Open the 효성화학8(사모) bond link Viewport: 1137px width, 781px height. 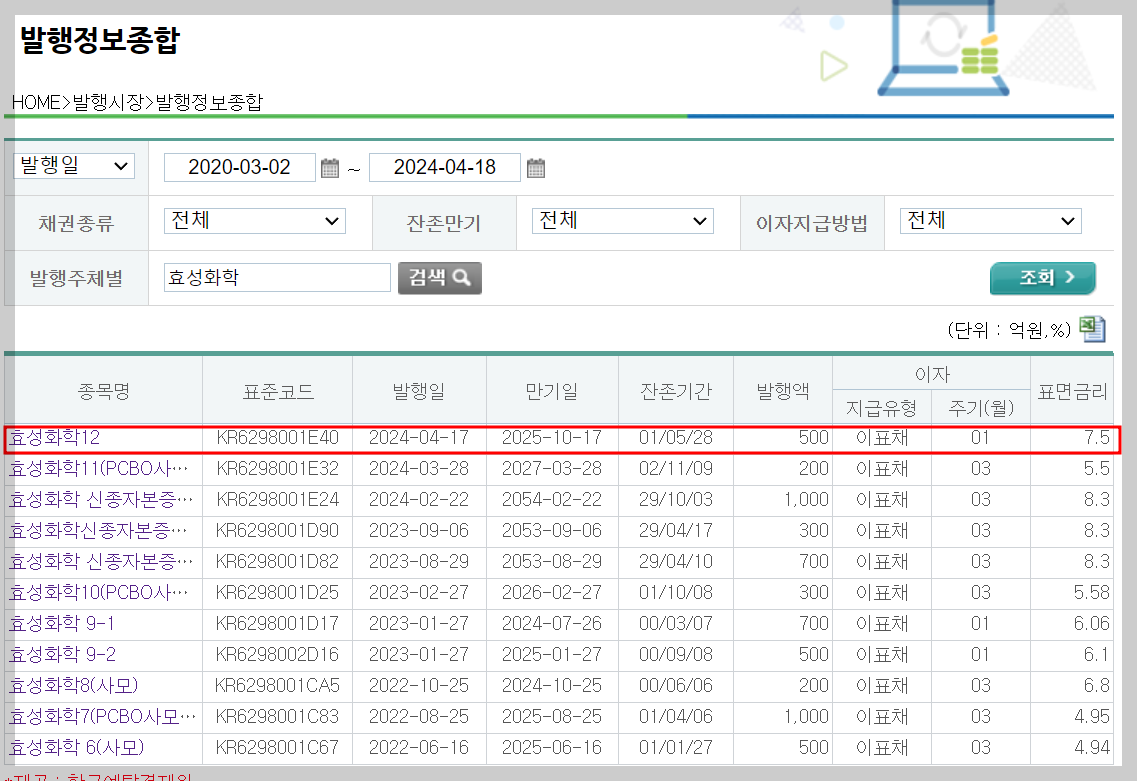73,686
